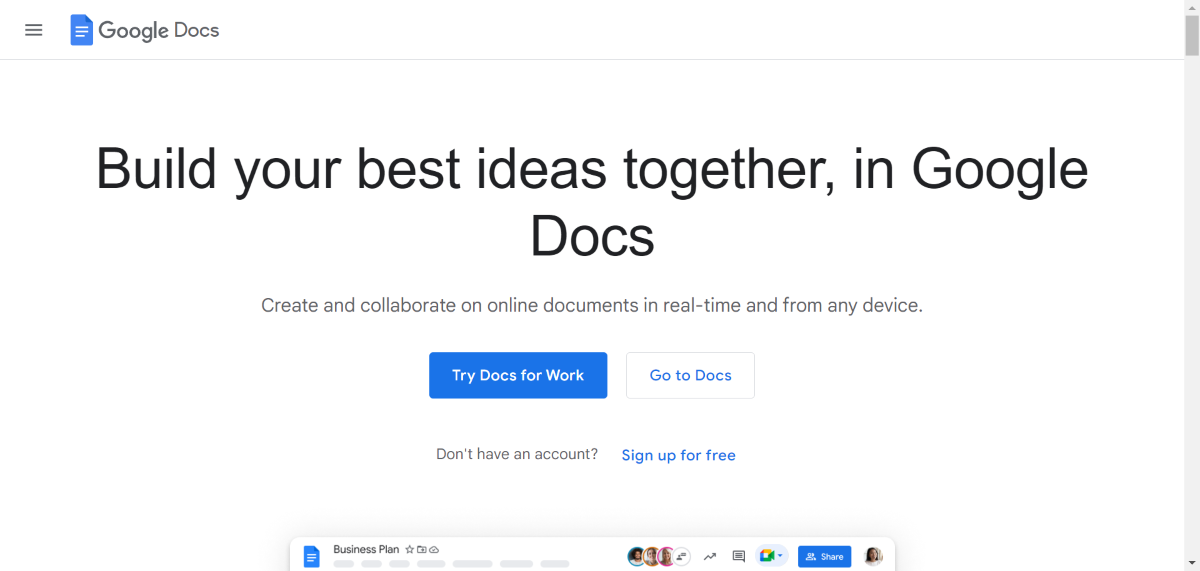Click the 'Create and collaborate' subtitle text
This screenshot has height=571, width=1200.
592,305
